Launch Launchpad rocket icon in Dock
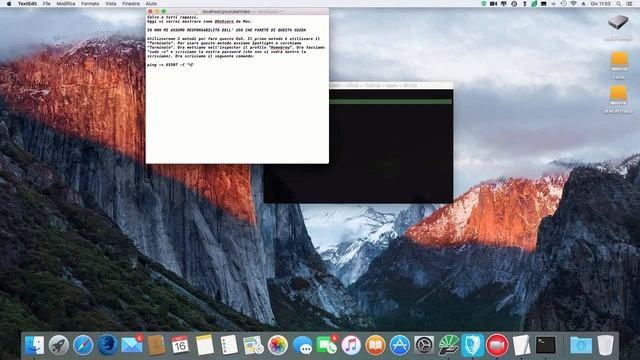 coord(59,345)
